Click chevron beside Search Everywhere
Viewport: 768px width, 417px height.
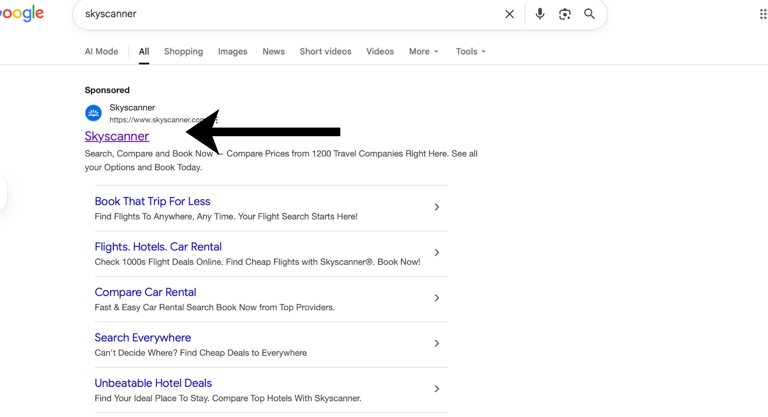coord(436,343)
